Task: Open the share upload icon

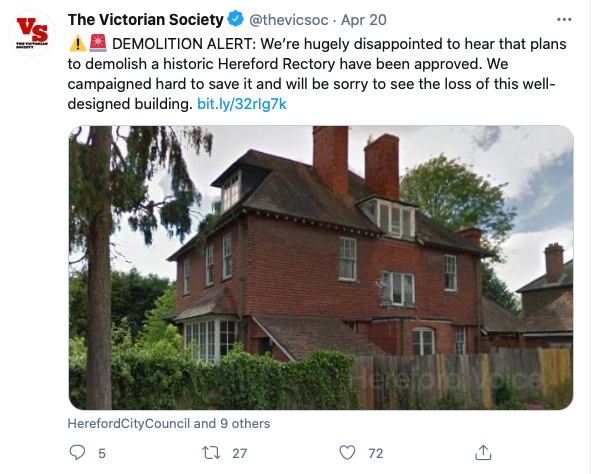Action: pyautogui.click(x=483, y=453)
